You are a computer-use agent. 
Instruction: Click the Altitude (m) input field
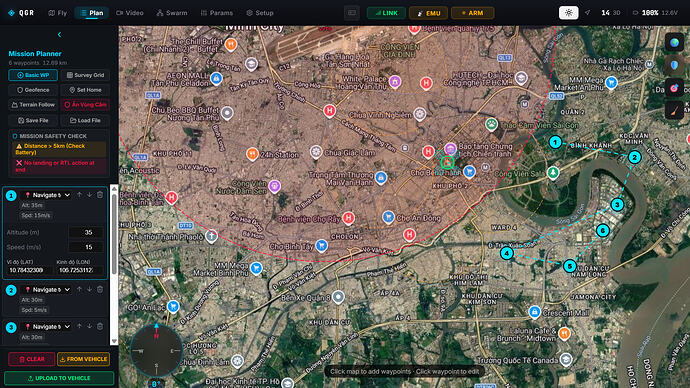point(86,232)
